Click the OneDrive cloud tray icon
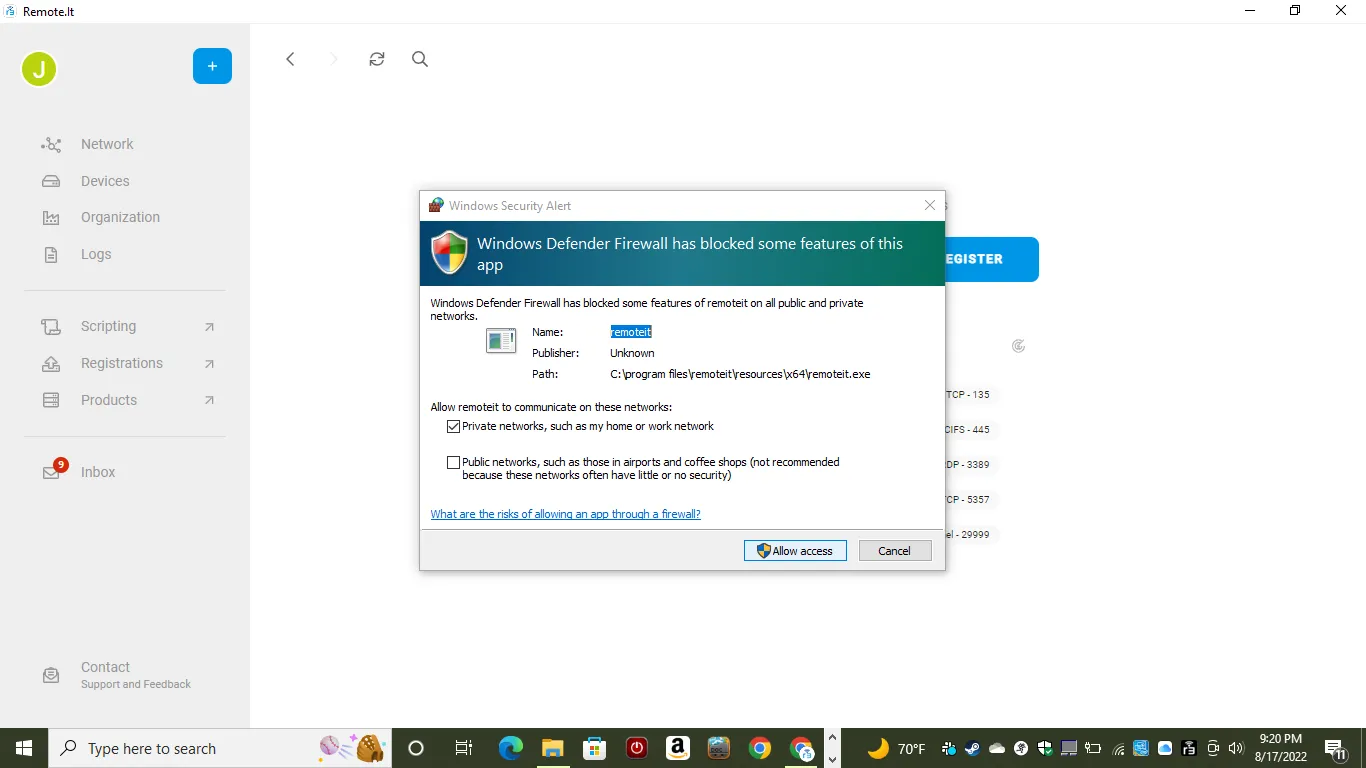 (x=997, y=748)
